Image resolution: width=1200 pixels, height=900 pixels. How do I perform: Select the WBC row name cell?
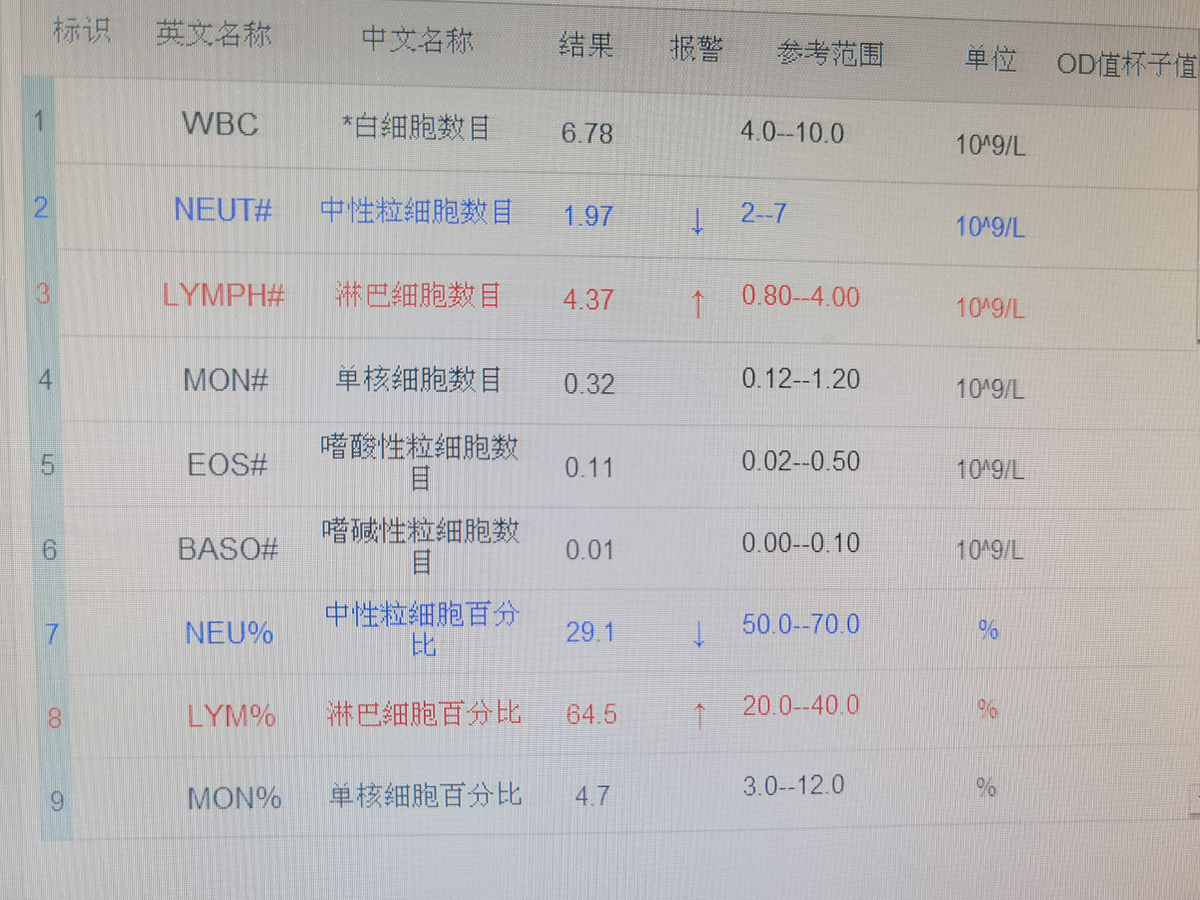(x=220, y=124)
